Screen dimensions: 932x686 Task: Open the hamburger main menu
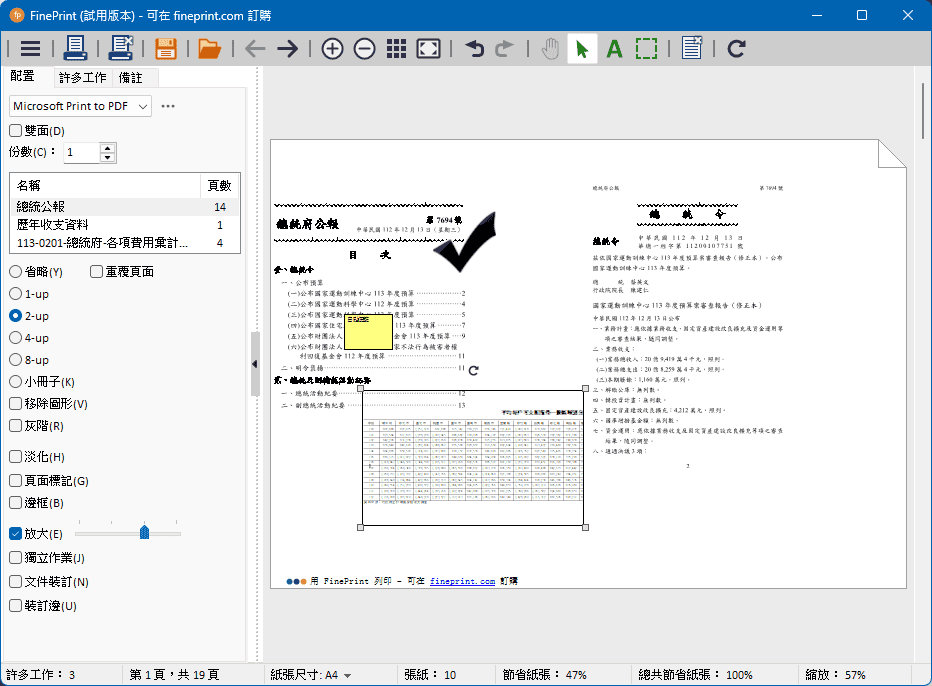point(31,48)
